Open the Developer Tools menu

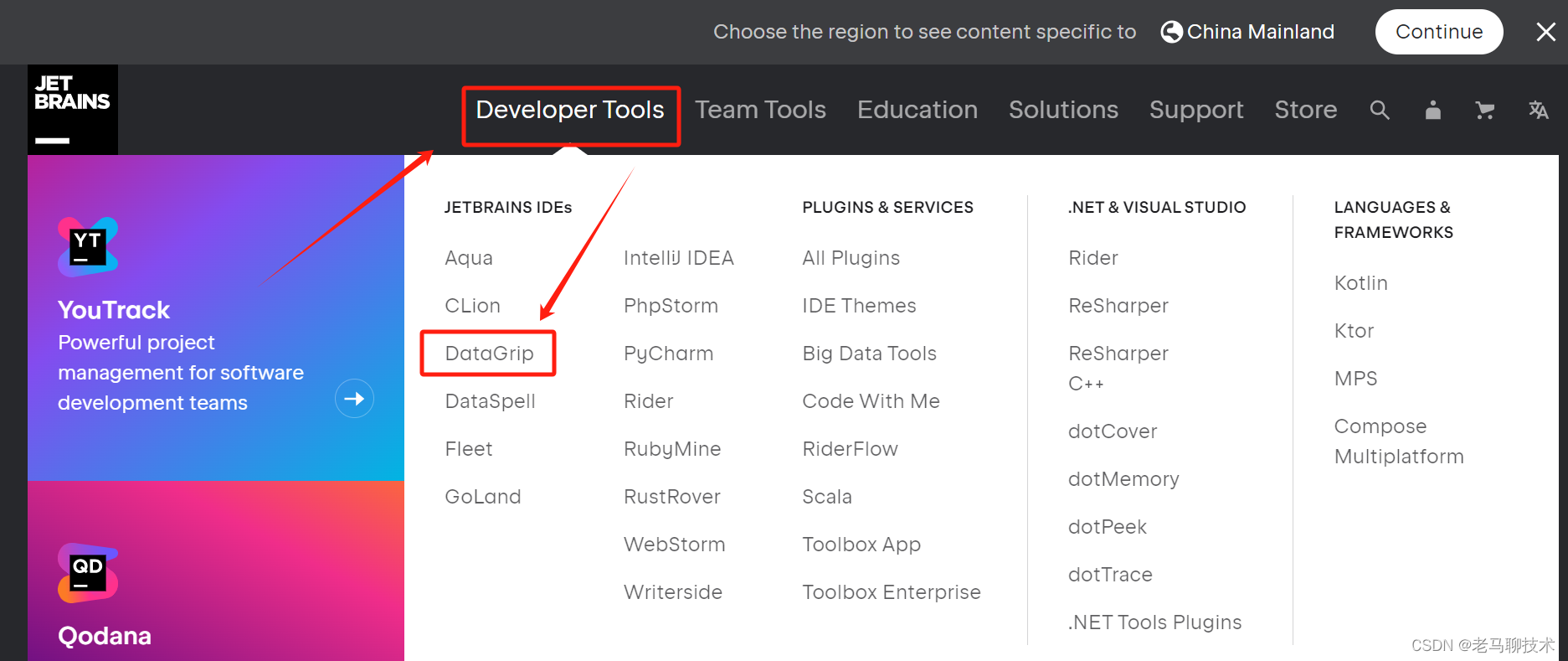click(x=570, y=110)
